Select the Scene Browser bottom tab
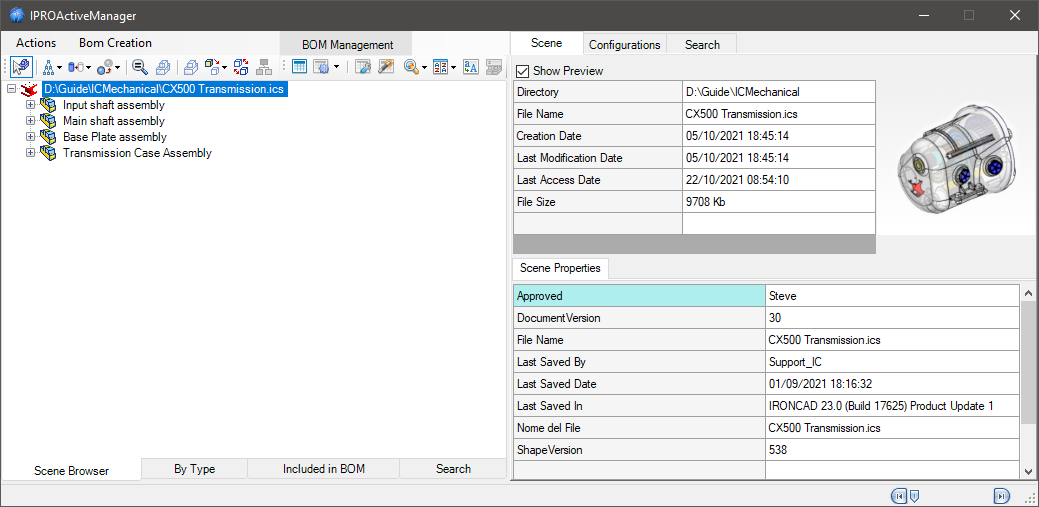The height and width of the screenshot is (507, 1039). (71, 471)
